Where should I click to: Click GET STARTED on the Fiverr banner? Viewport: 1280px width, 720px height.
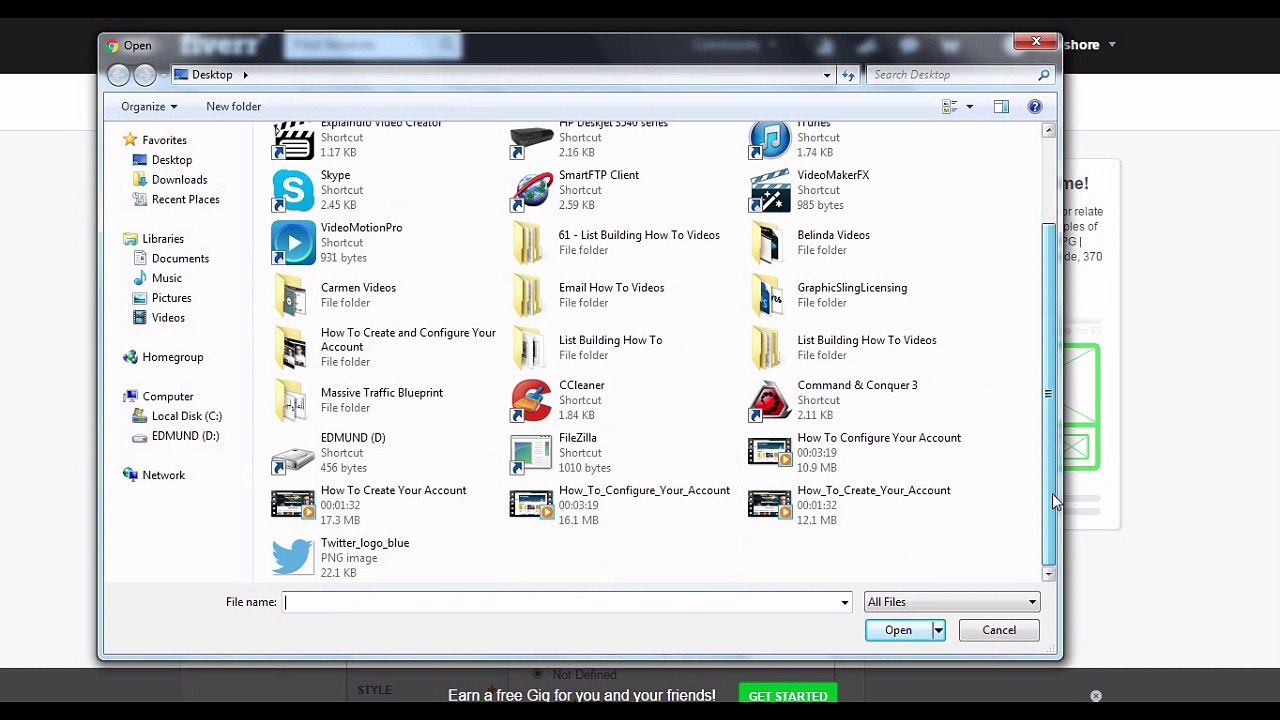788,696
